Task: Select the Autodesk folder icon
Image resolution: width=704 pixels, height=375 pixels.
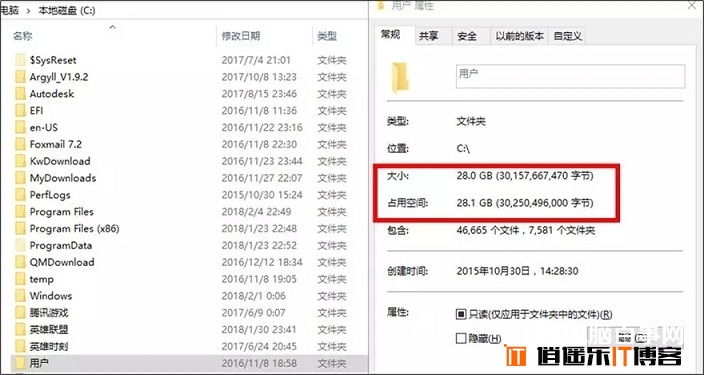Action: [20, 94]
